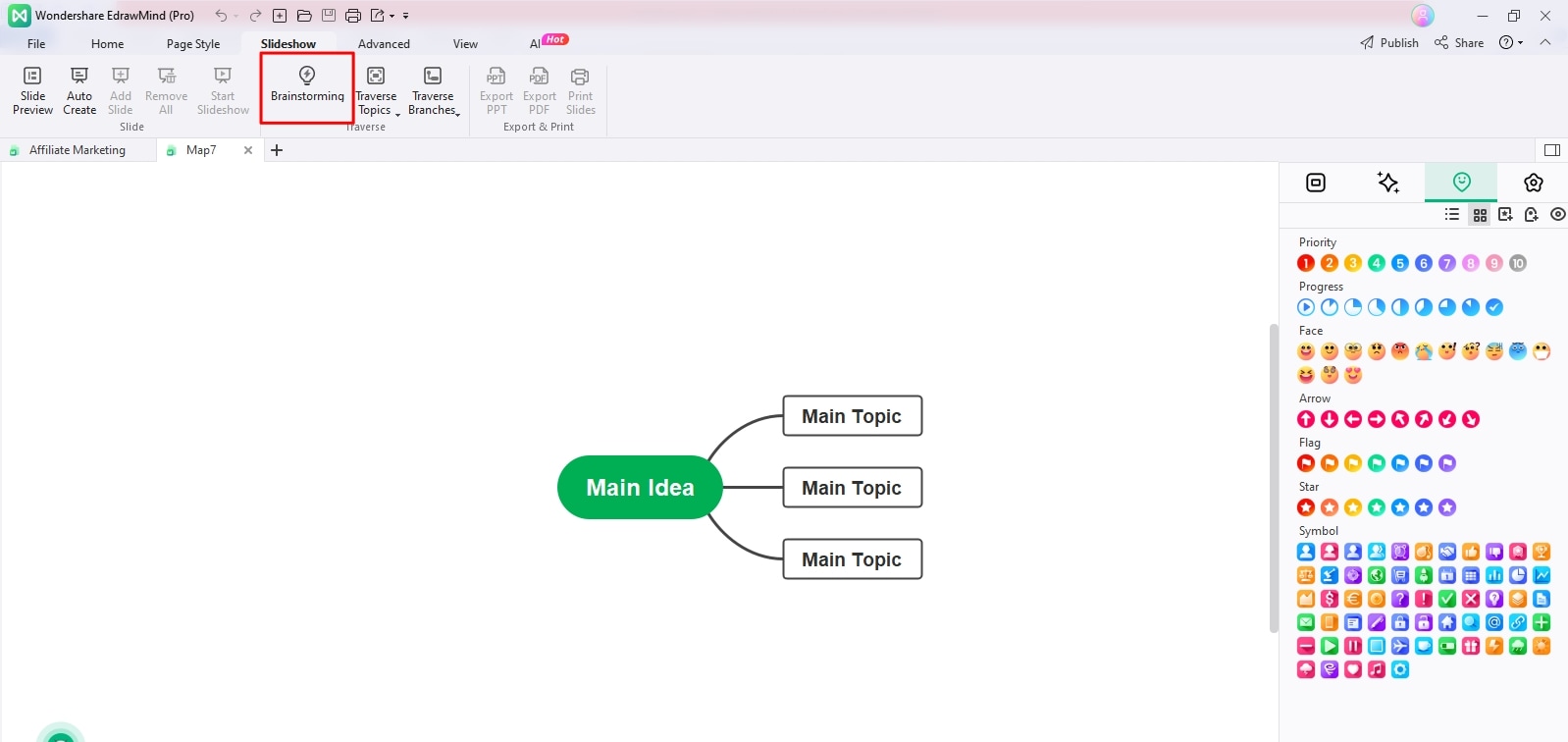Click the Share button
Image resolution: width=1568 pixels, height=742 pixels.
1459,43
